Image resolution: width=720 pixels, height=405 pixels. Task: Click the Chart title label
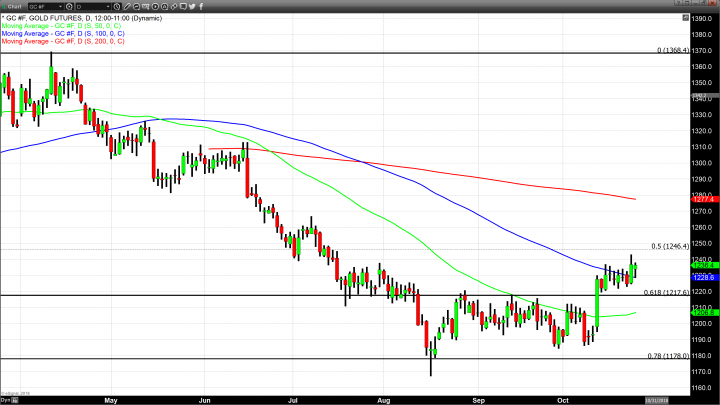tap(13, 6)
